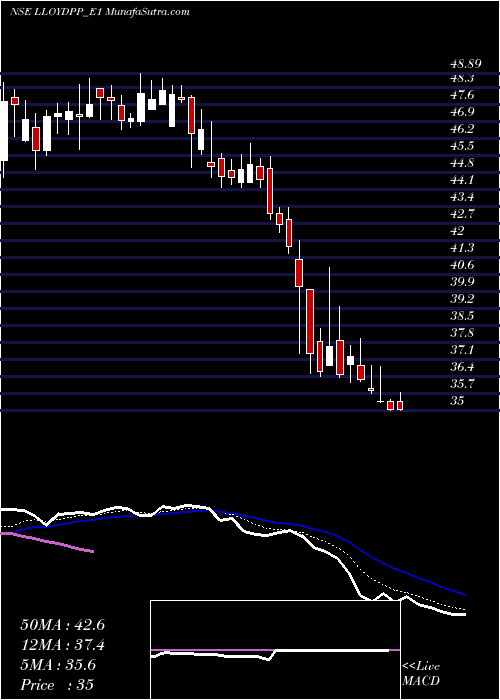Image resolution: width=500 pixels, height=700 pixels.
Task: Click the 36.4 price axis label
Action: pos(462,367)
